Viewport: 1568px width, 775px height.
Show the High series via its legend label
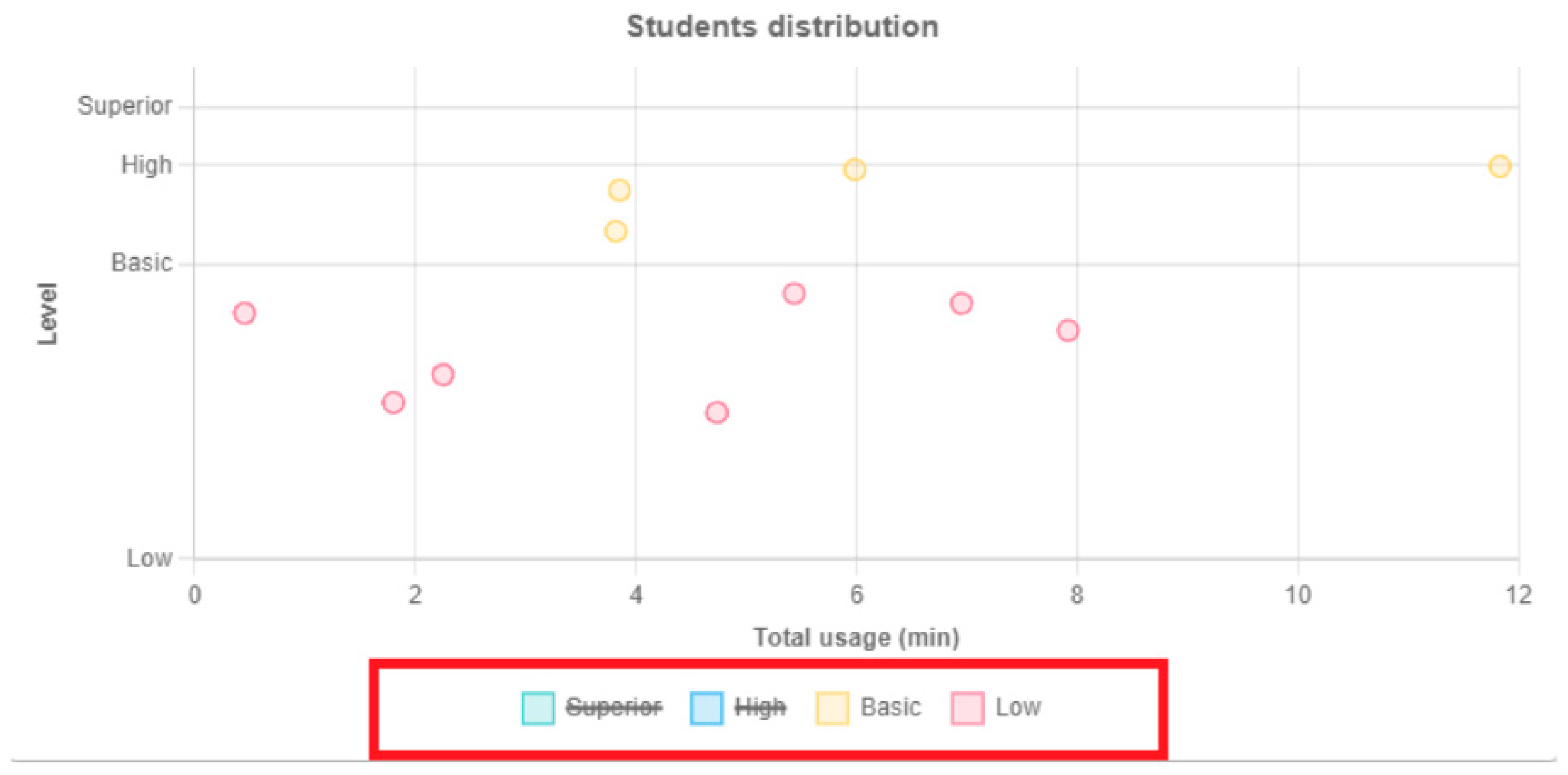(760, 707)
